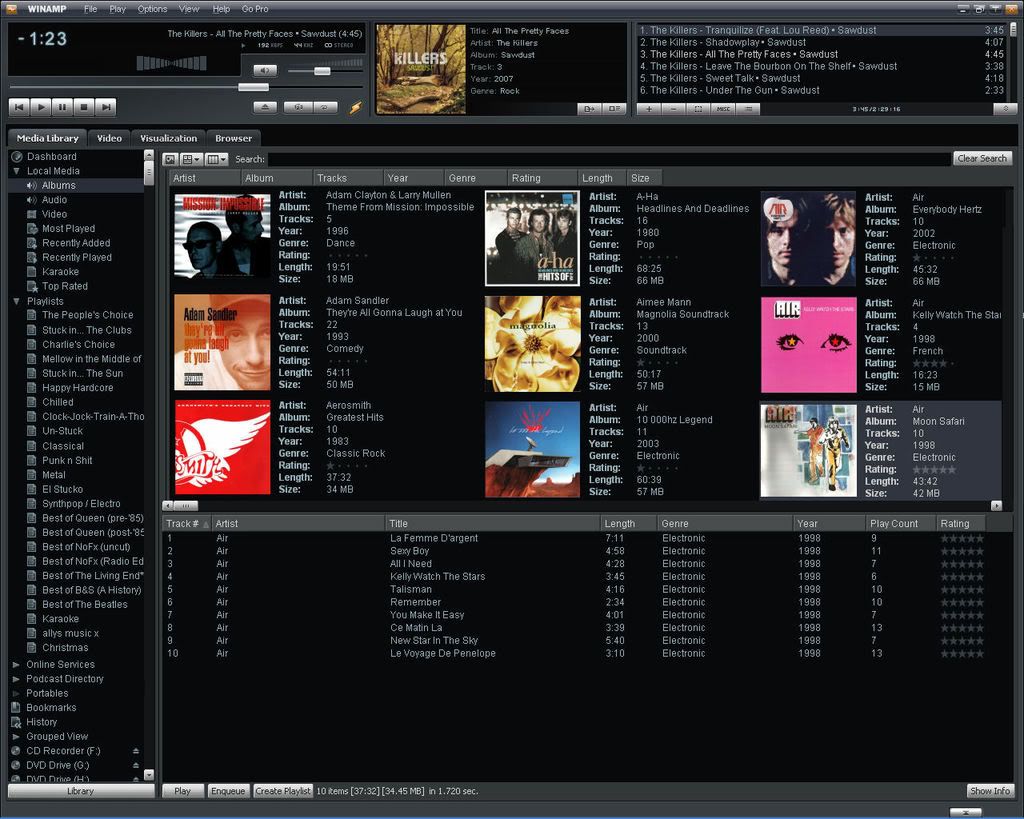The height and width of the screenshot is (819, 1024).
Task: Stop playback with the Stop button
Action: [x=84, y=107]
